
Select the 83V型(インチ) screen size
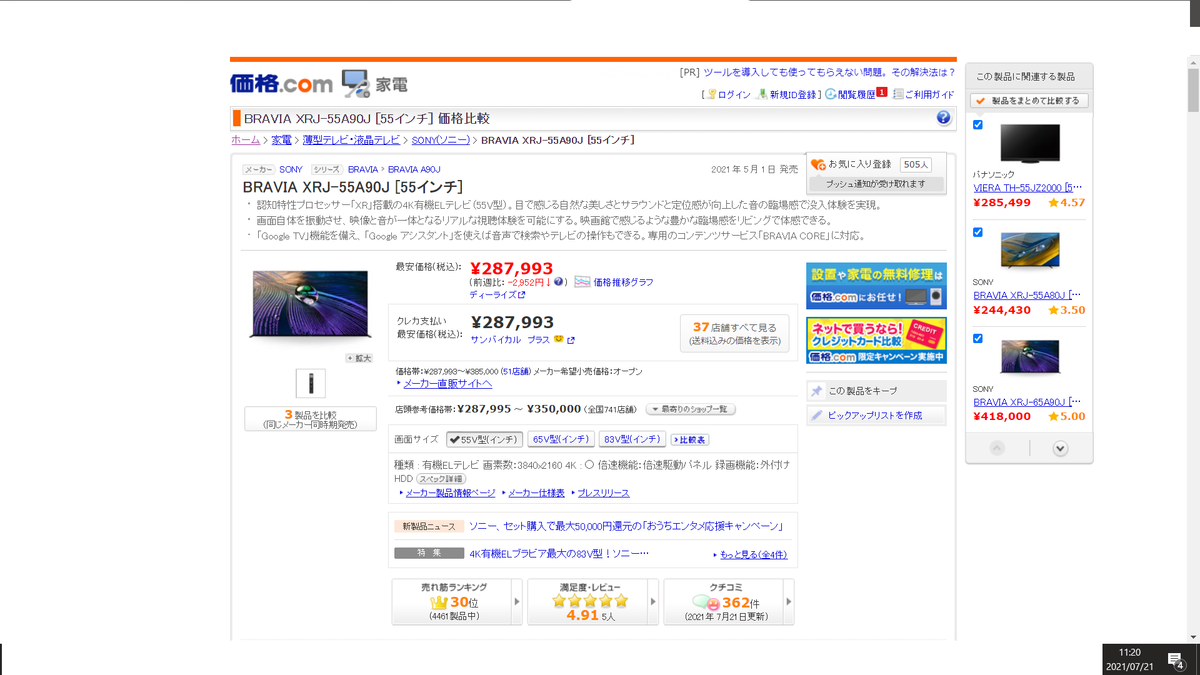point(632,439)
